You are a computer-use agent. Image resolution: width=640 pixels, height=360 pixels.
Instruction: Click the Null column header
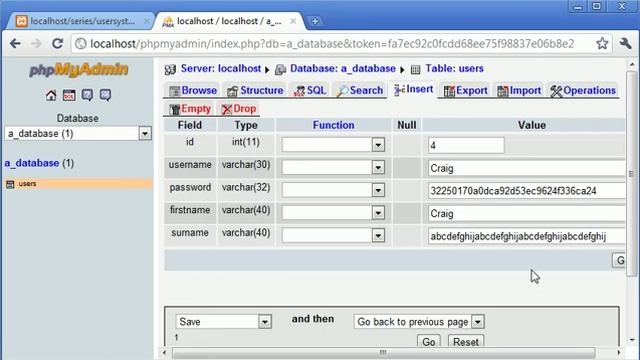pos(407,125)
